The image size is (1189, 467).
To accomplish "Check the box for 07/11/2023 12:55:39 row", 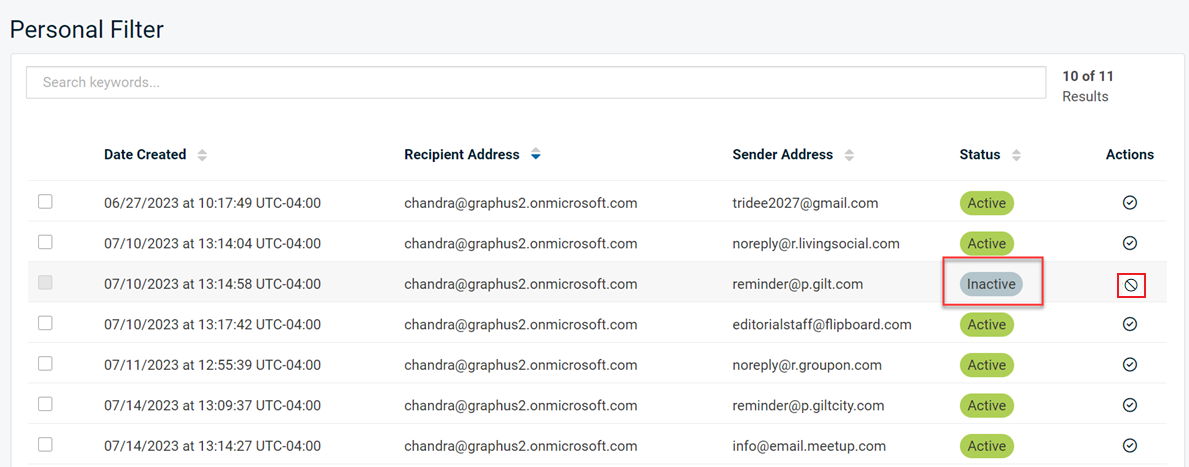I will pyautogui.click(x=45, y=364).
